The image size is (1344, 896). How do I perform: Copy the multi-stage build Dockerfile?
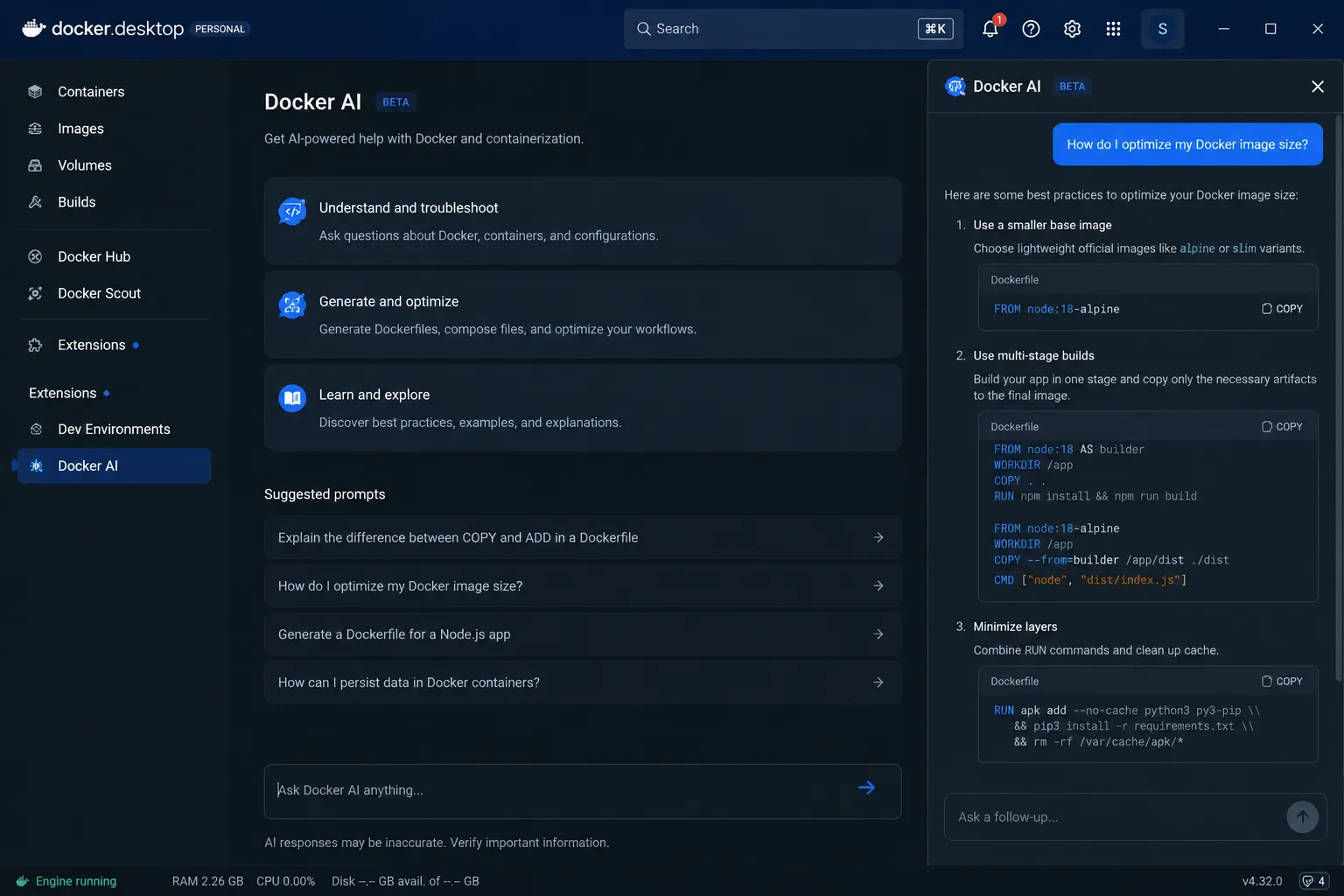[x=1282, y=427]
